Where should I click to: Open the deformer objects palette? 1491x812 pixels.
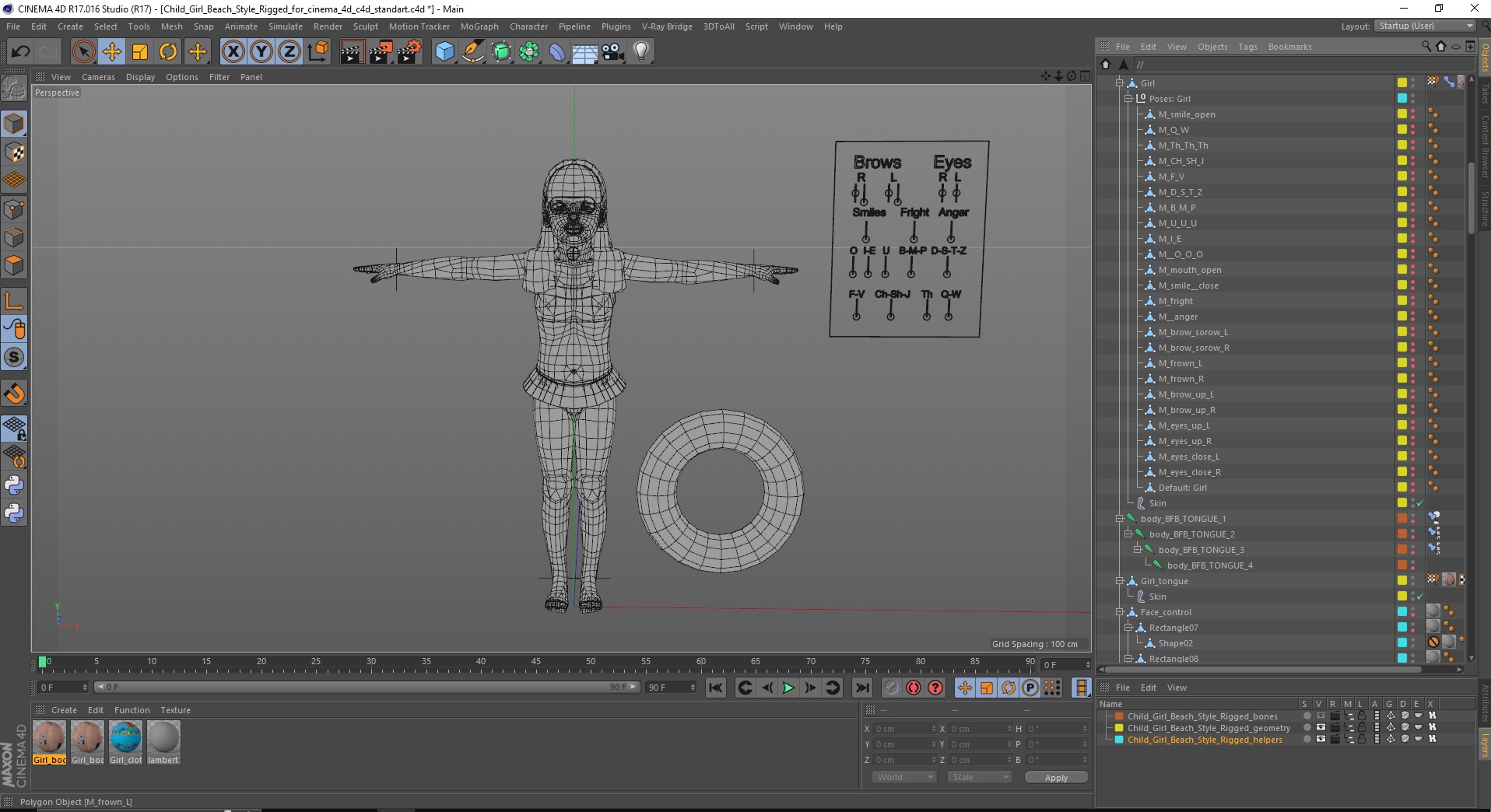(557, 52)
